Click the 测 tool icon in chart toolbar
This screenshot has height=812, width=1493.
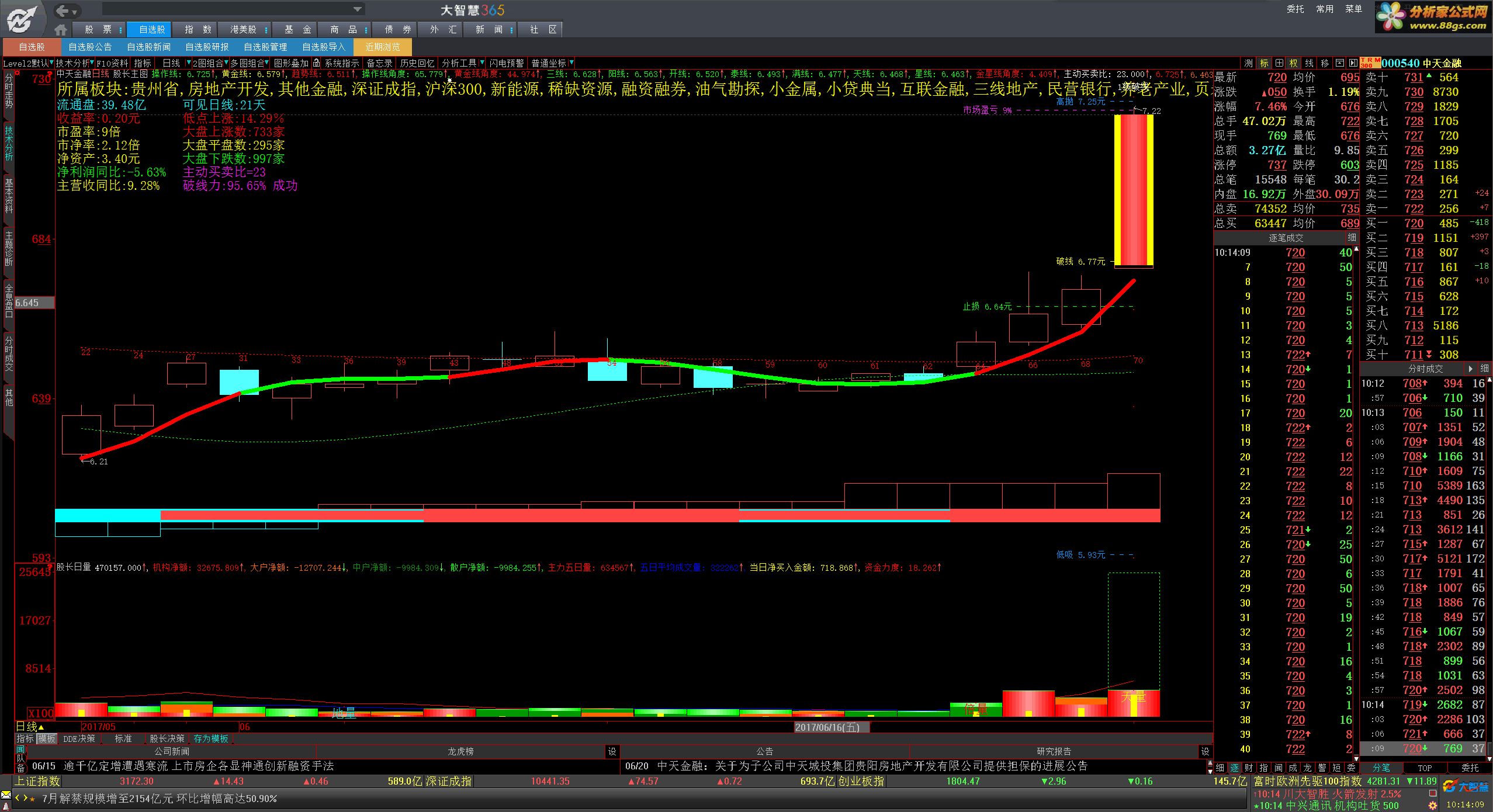(x=1249, y=63)
